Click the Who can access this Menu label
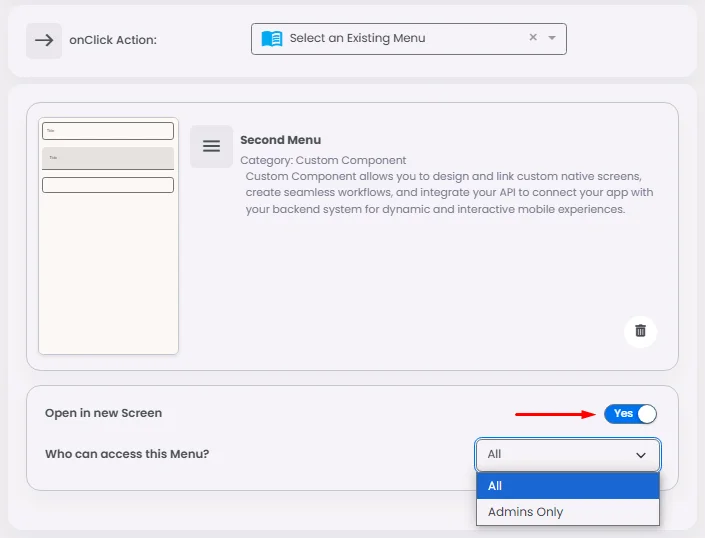This screenshot has height=538, width=705. 127,454
